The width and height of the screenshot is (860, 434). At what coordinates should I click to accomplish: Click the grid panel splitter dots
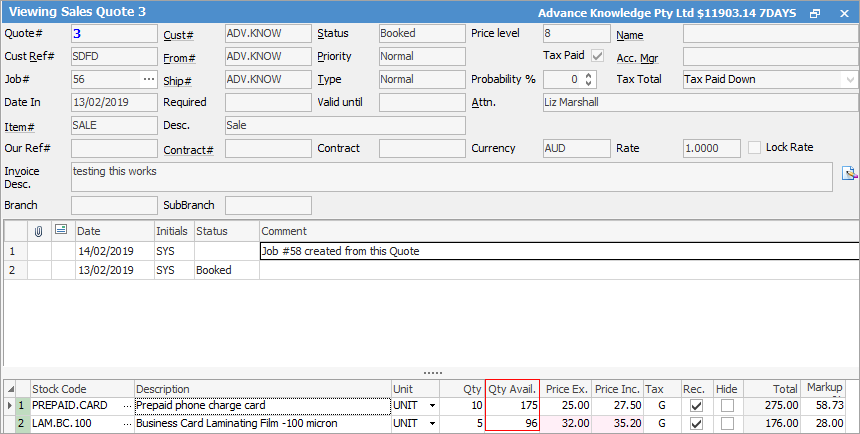pyautogui.click(x=431, y=373)
